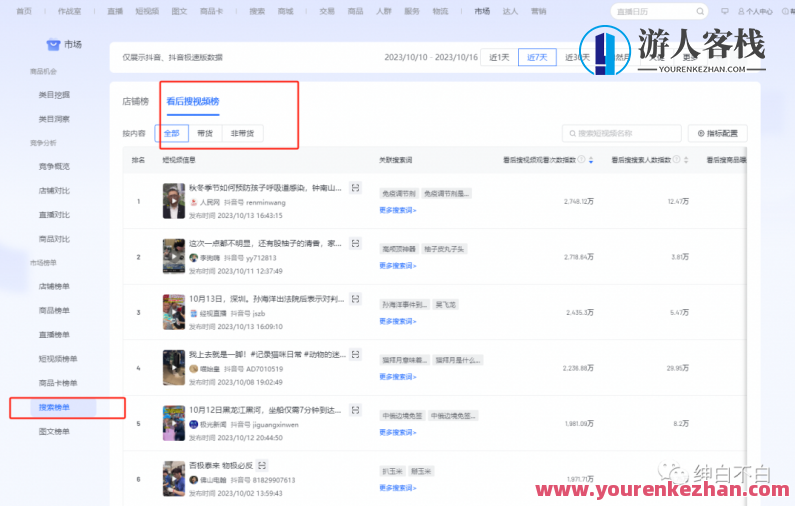795x506 pixels.
Task: Open 类目洞察 in the sidebar
Action: pyautogui.click(x=54, y=119)
